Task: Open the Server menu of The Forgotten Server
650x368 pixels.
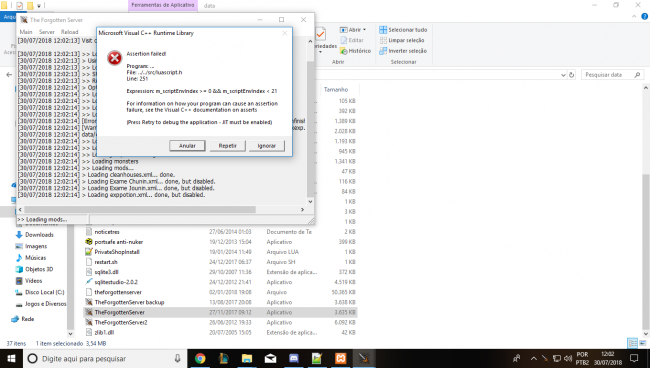Action: [x=47, y=32]
